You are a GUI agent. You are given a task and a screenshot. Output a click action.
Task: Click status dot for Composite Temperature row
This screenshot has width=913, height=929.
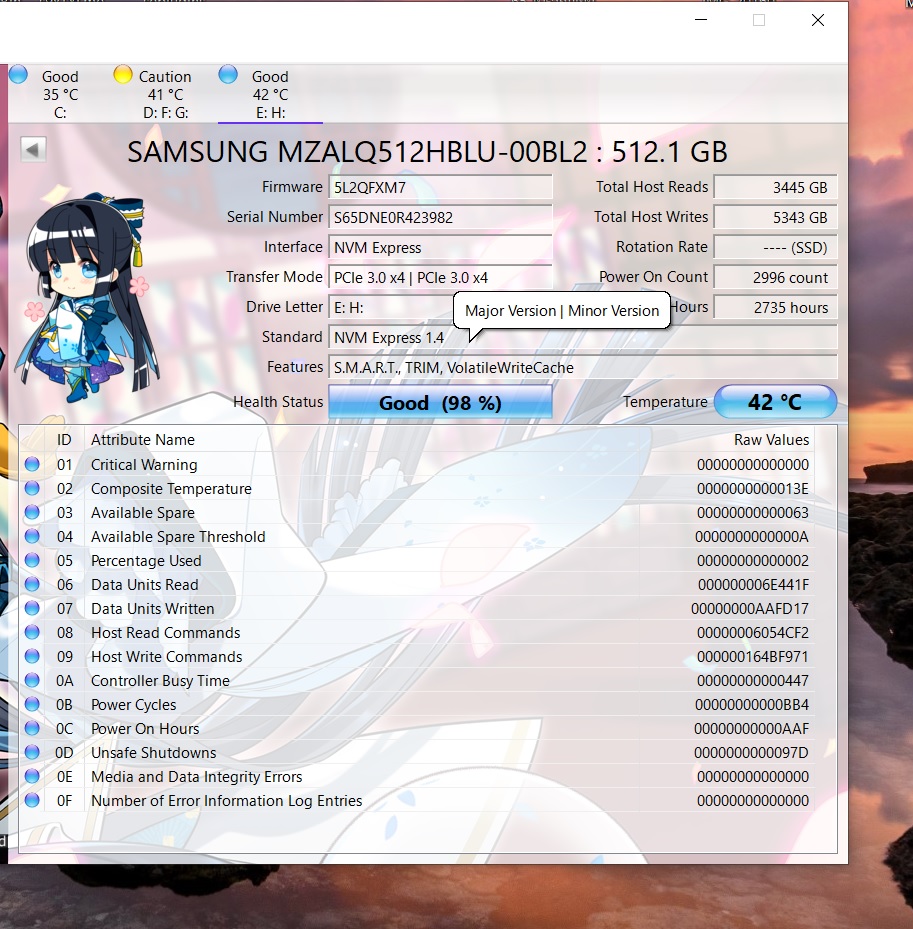click(33, 488)
